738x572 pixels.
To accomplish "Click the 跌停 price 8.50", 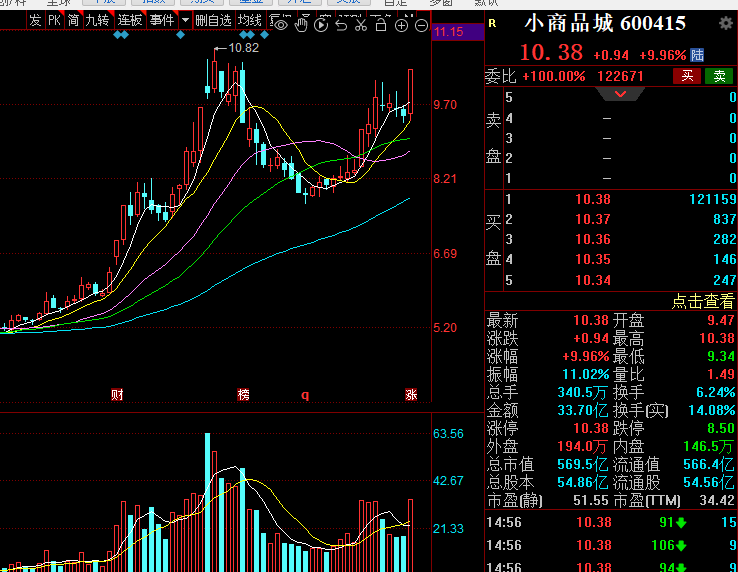I will click(x=721, y=428).
